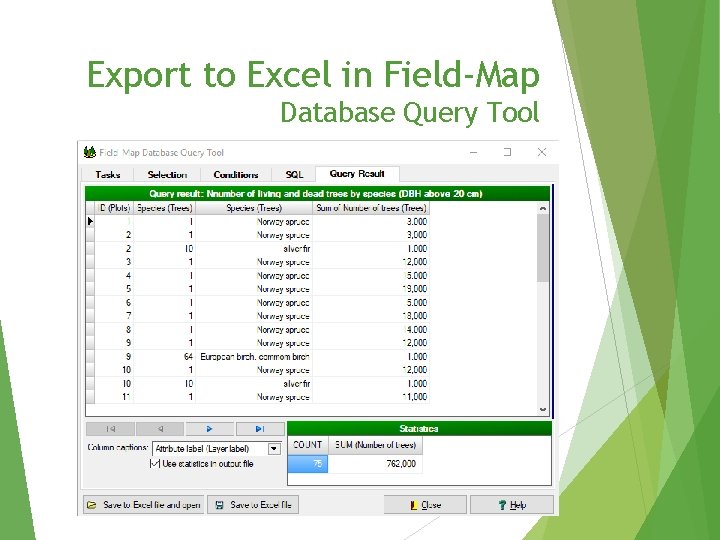Jump to the last record navigation button
This screenshot has width=720, height=540.
tap(260, 429)
